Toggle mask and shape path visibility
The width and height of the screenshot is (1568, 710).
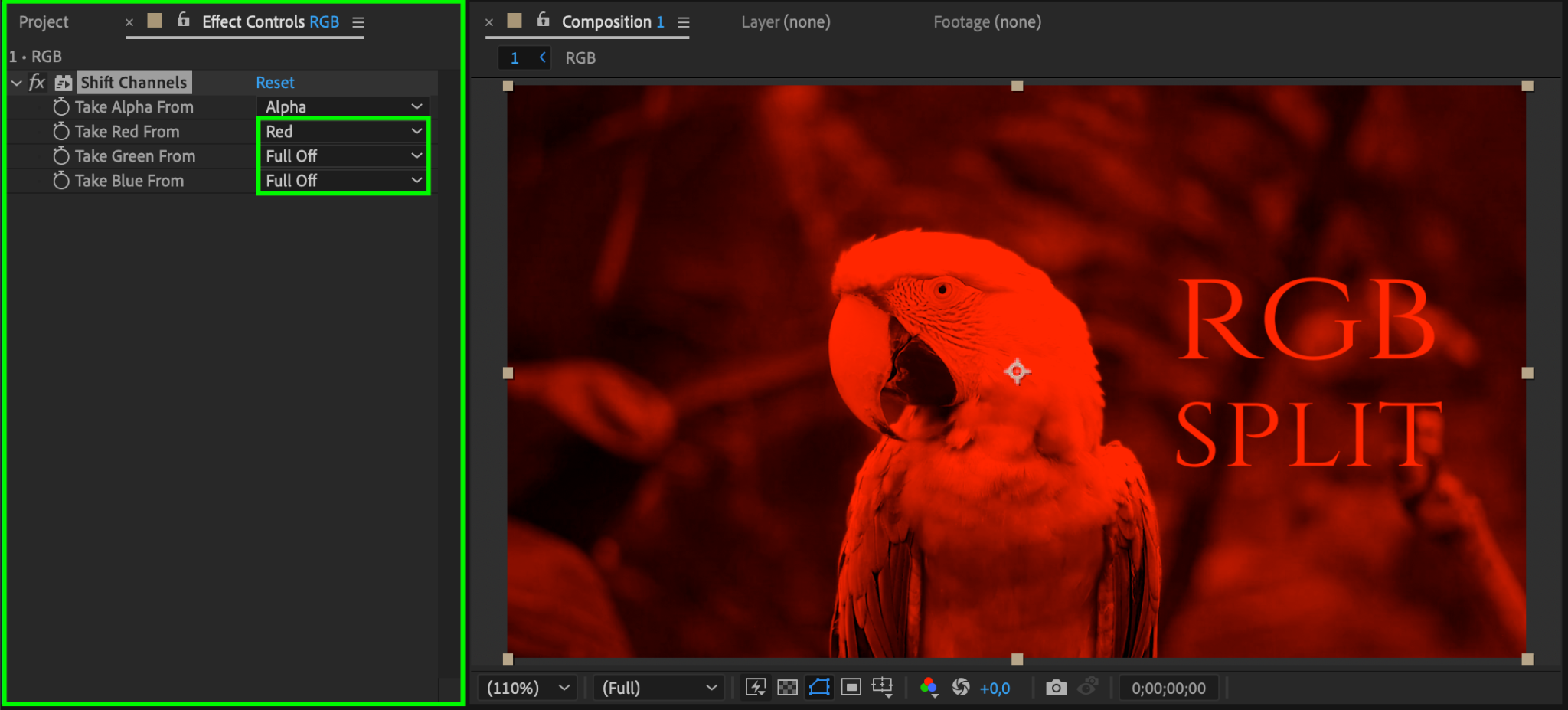819,688
